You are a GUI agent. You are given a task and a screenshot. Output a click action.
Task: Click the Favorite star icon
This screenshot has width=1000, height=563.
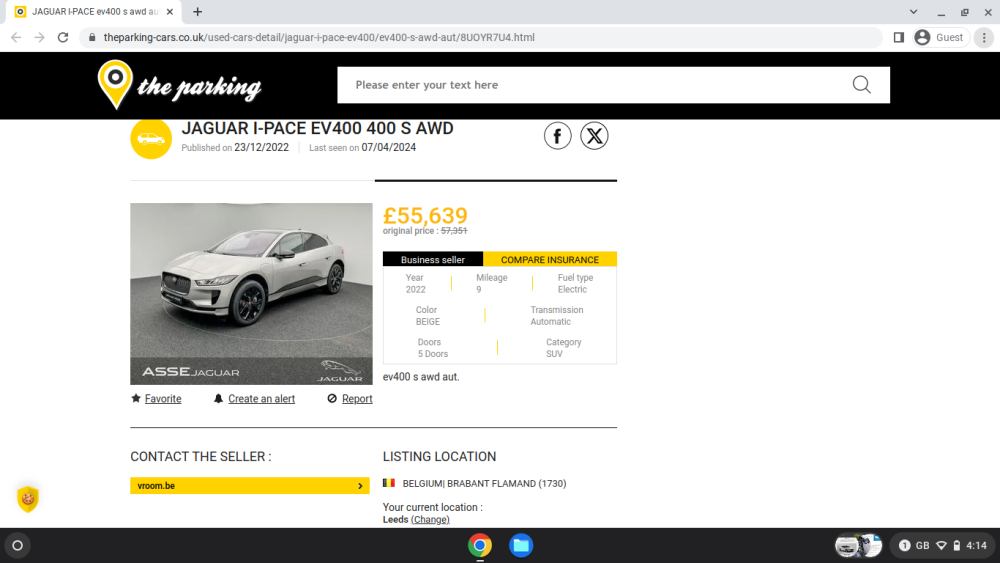[136, 398]
